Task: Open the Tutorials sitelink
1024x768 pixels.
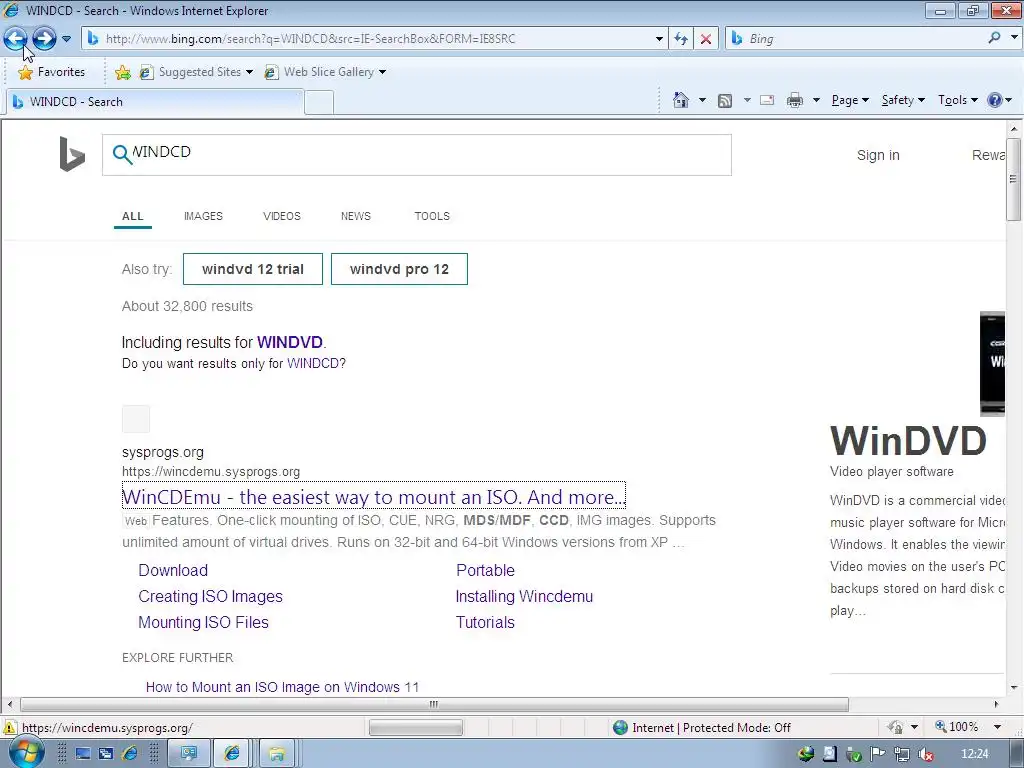Action: tap(485, 622)
